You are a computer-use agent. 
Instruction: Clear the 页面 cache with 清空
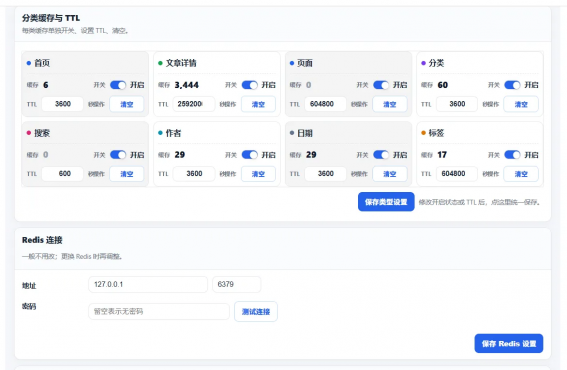point(389,104)
